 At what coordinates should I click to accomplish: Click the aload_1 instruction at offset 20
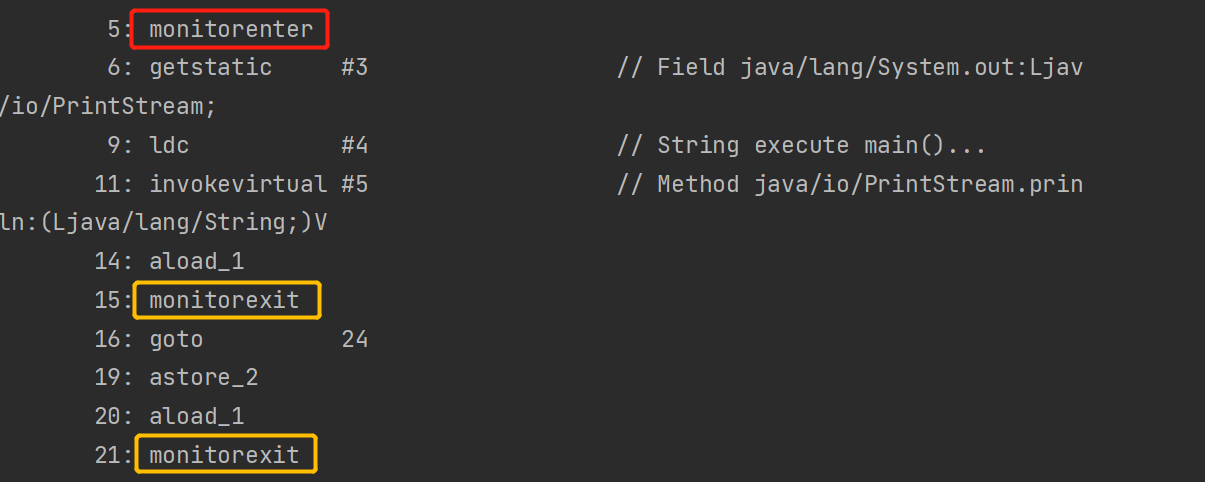click(196, 416)
